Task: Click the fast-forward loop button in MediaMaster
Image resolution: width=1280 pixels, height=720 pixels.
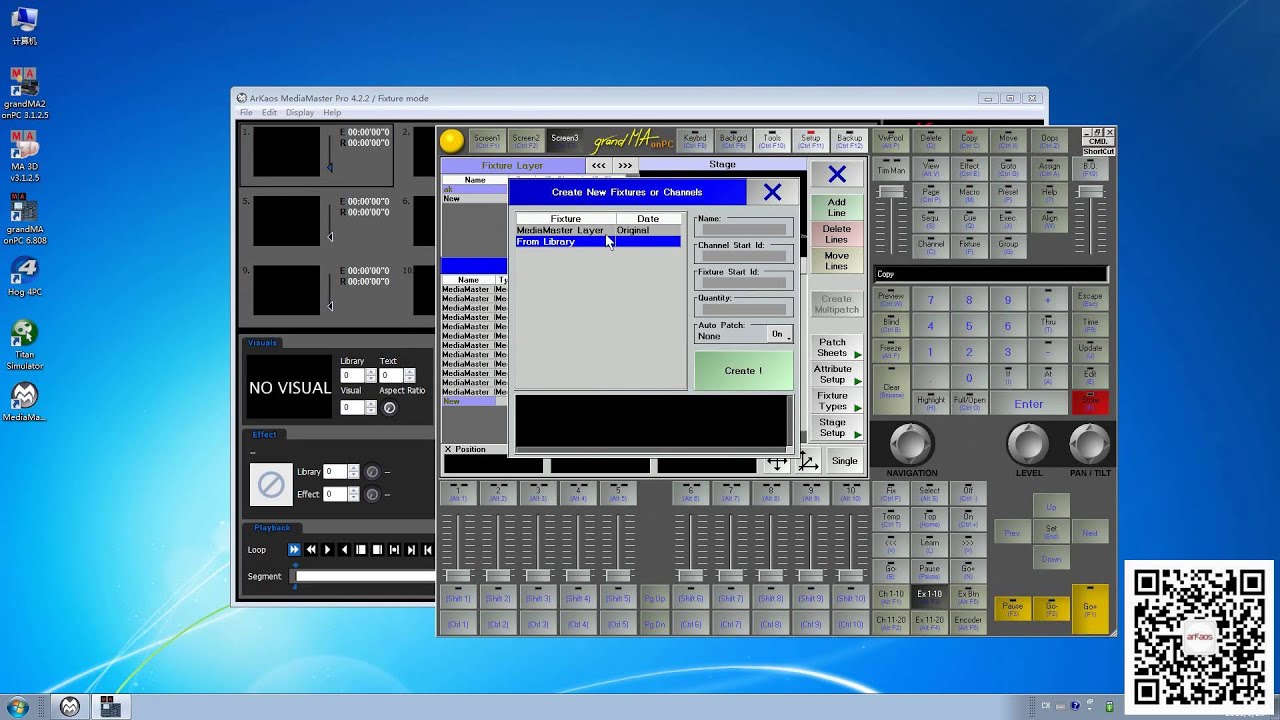Action: 294,550
